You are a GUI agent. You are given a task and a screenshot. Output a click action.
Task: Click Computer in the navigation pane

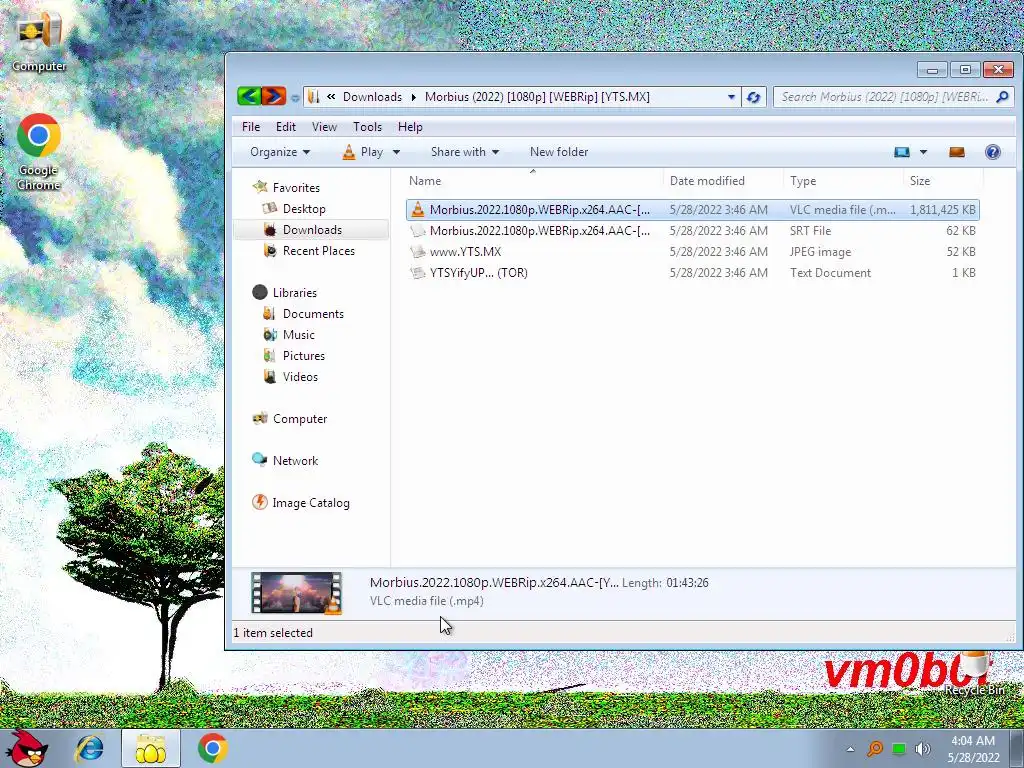(300, 419)
